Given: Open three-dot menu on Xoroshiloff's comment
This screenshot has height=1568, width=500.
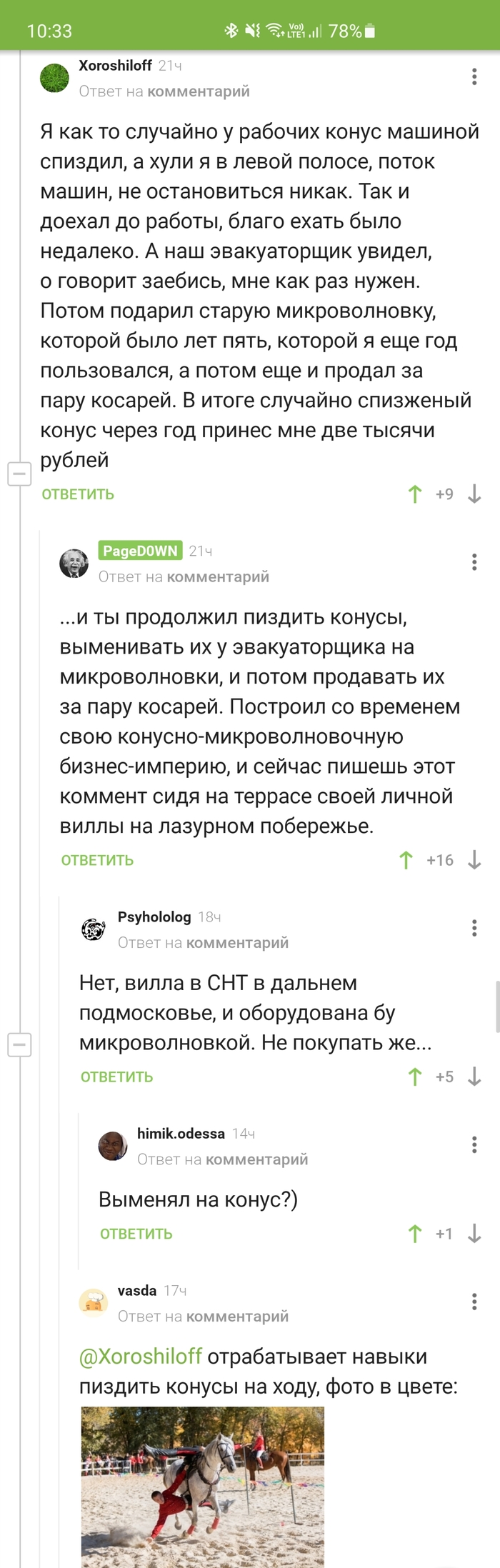Looking at the screenshot, I should tap(473, 77).
